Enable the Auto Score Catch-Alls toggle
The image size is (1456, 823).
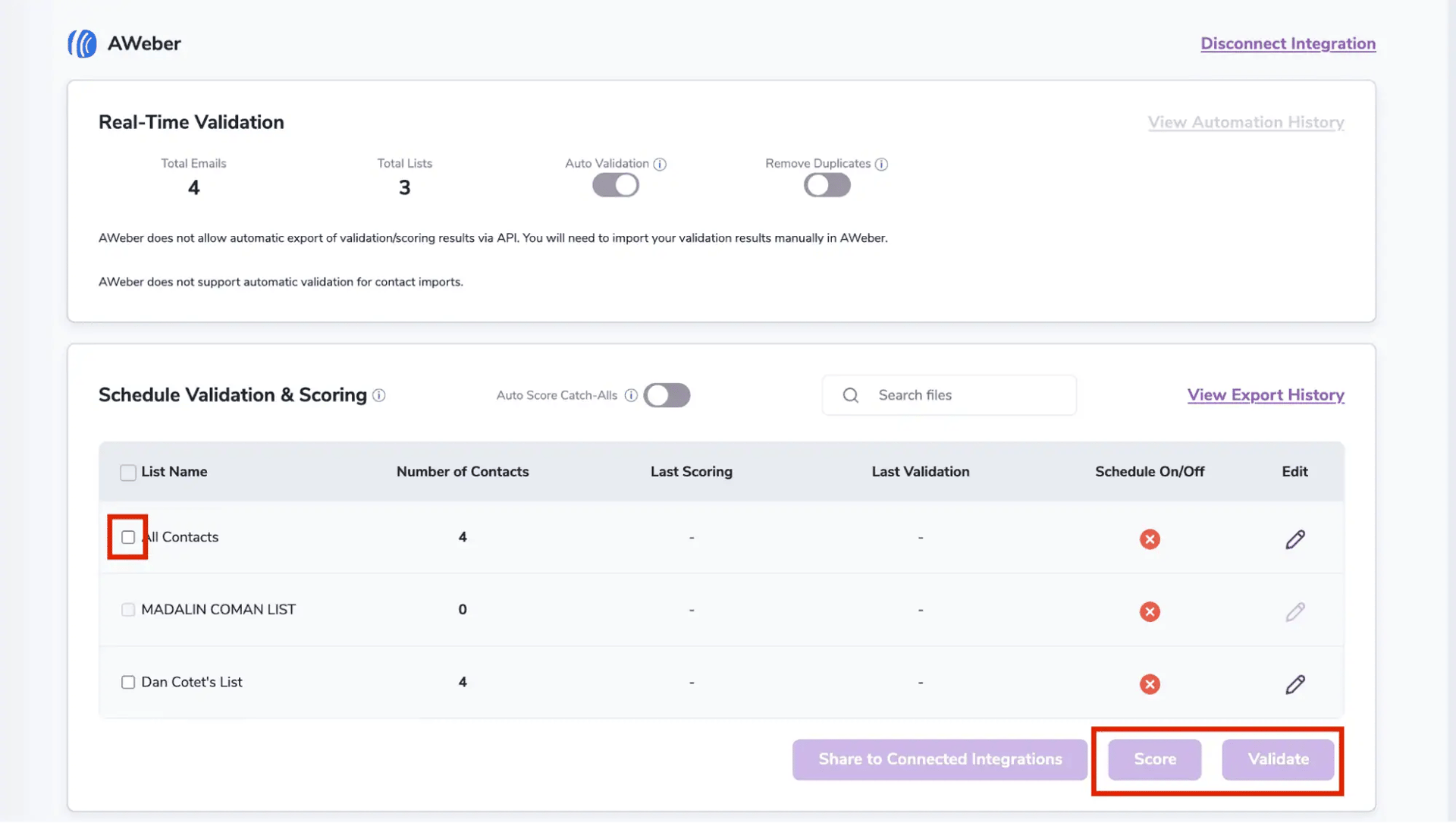click(667, 394)
